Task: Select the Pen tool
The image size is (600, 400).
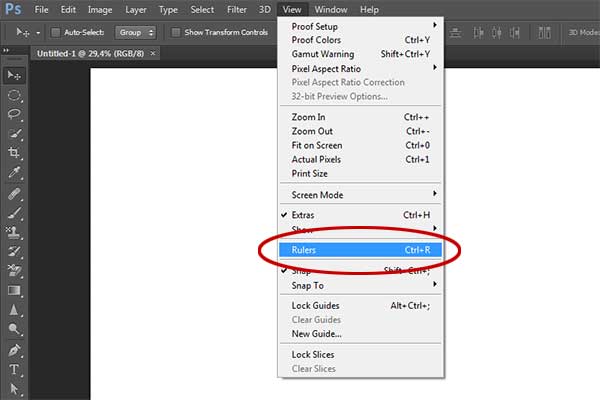Action: click(x=14, y=350)
